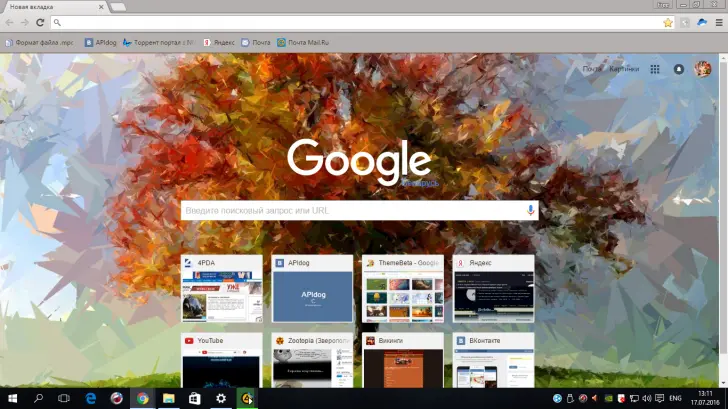728x409 pixels.
Task: Open the "Яндекс" bookmark in the bookmarks bar
Action: 220,42
